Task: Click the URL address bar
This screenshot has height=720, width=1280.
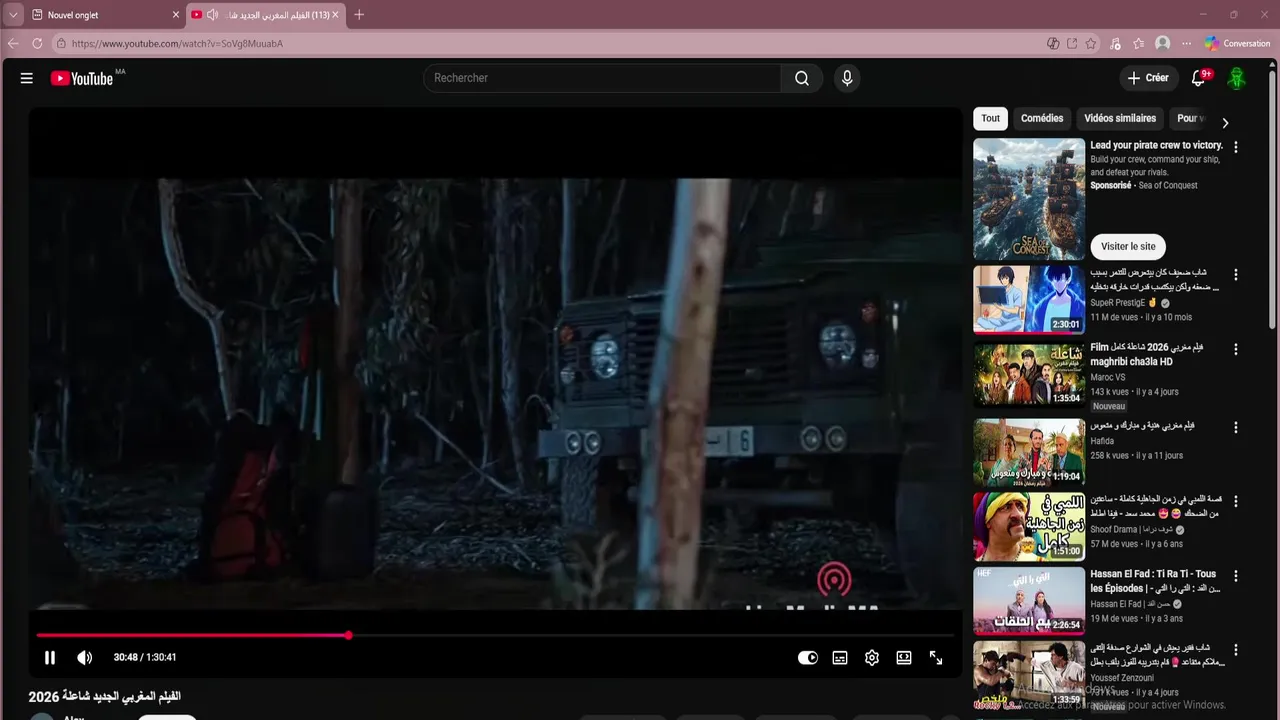Action: (550, 43)
